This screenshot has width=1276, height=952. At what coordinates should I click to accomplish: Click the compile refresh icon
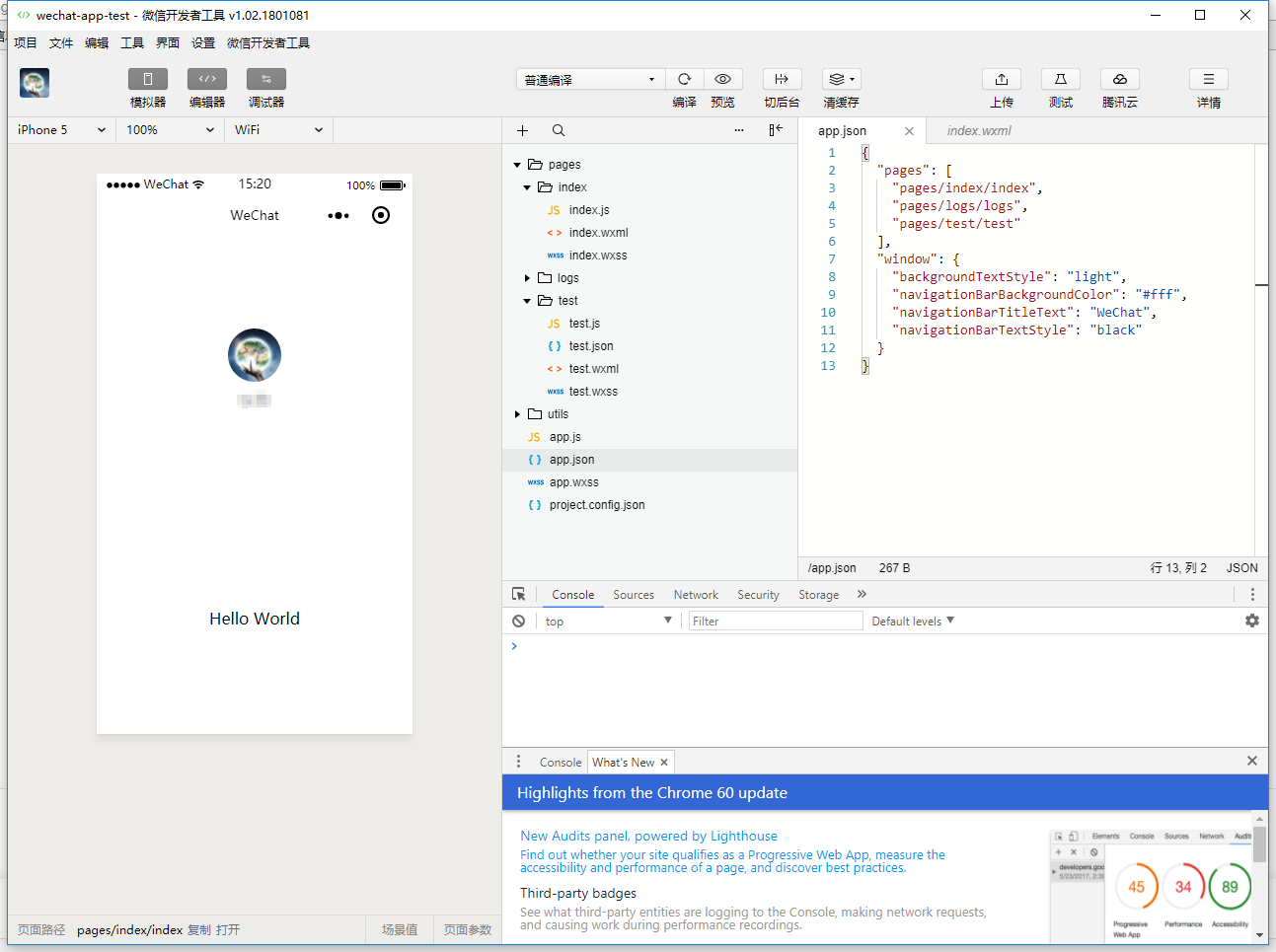coord(684,79)
